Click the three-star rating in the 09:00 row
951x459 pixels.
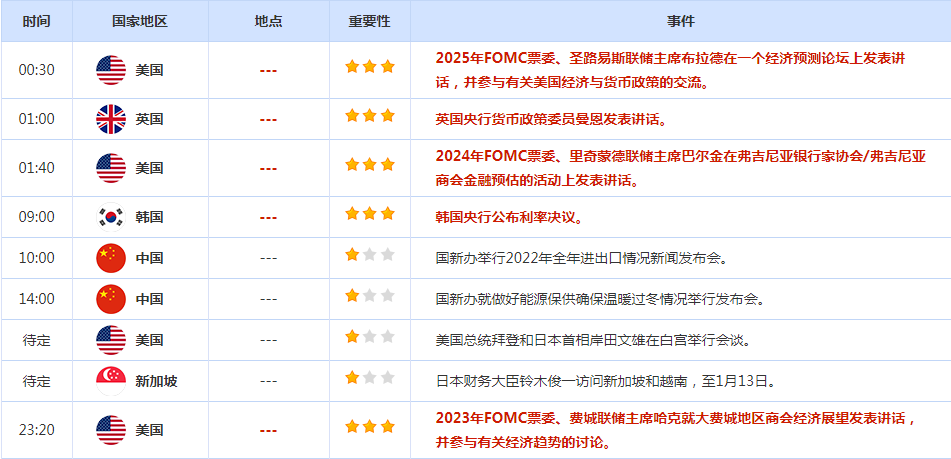pos(370,215)
